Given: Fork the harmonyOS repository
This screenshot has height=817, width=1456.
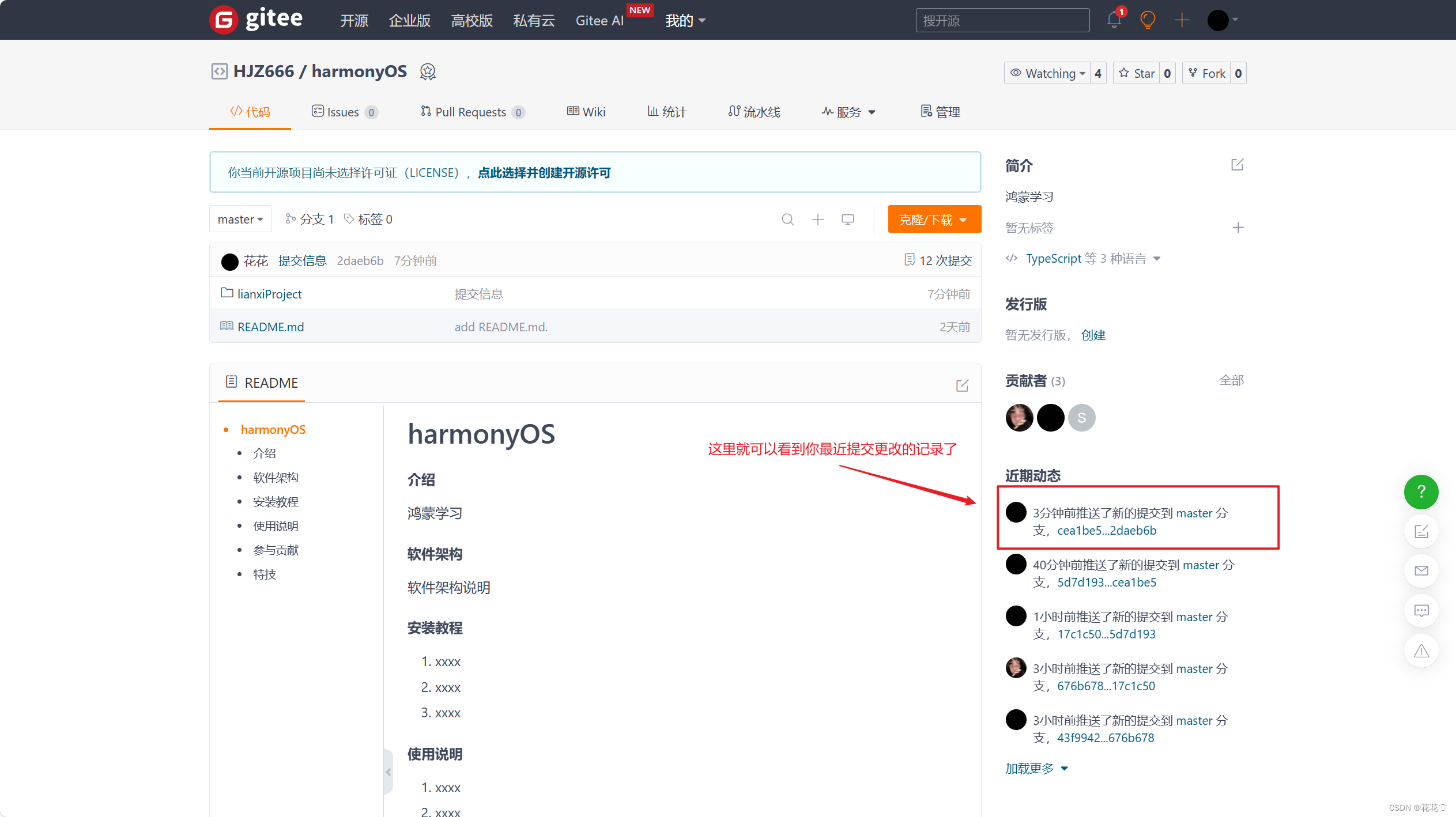Looking at the screenshot, I should 1206,73.
